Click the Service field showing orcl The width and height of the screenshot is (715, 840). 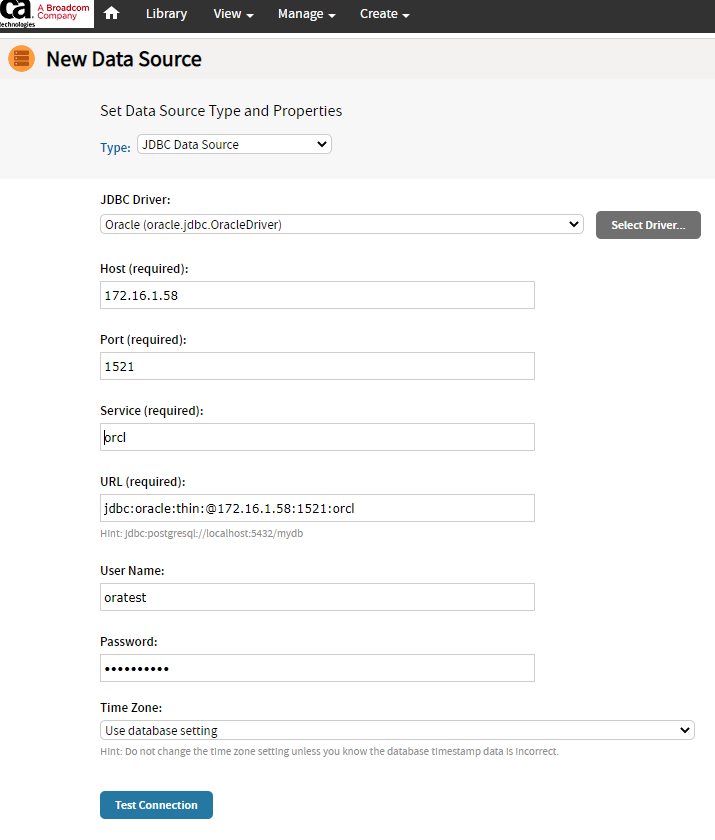point(317,436)
